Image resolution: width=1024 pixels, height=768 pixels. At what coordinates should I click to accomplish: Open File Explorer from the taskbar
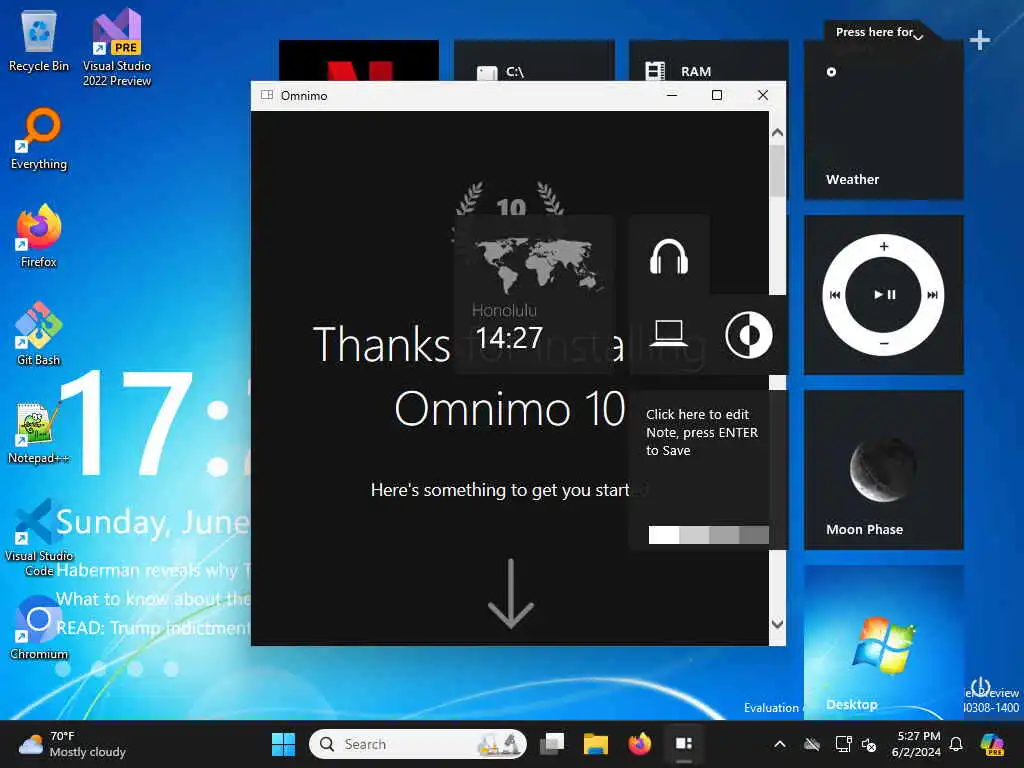point(596,744)
